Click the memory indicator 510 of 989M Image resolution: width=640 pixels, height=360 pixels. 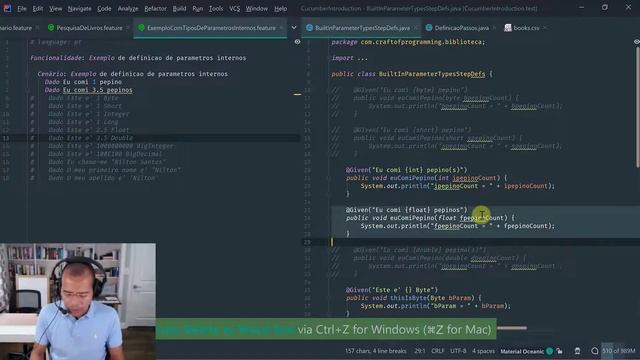click(x=619, y=351)
